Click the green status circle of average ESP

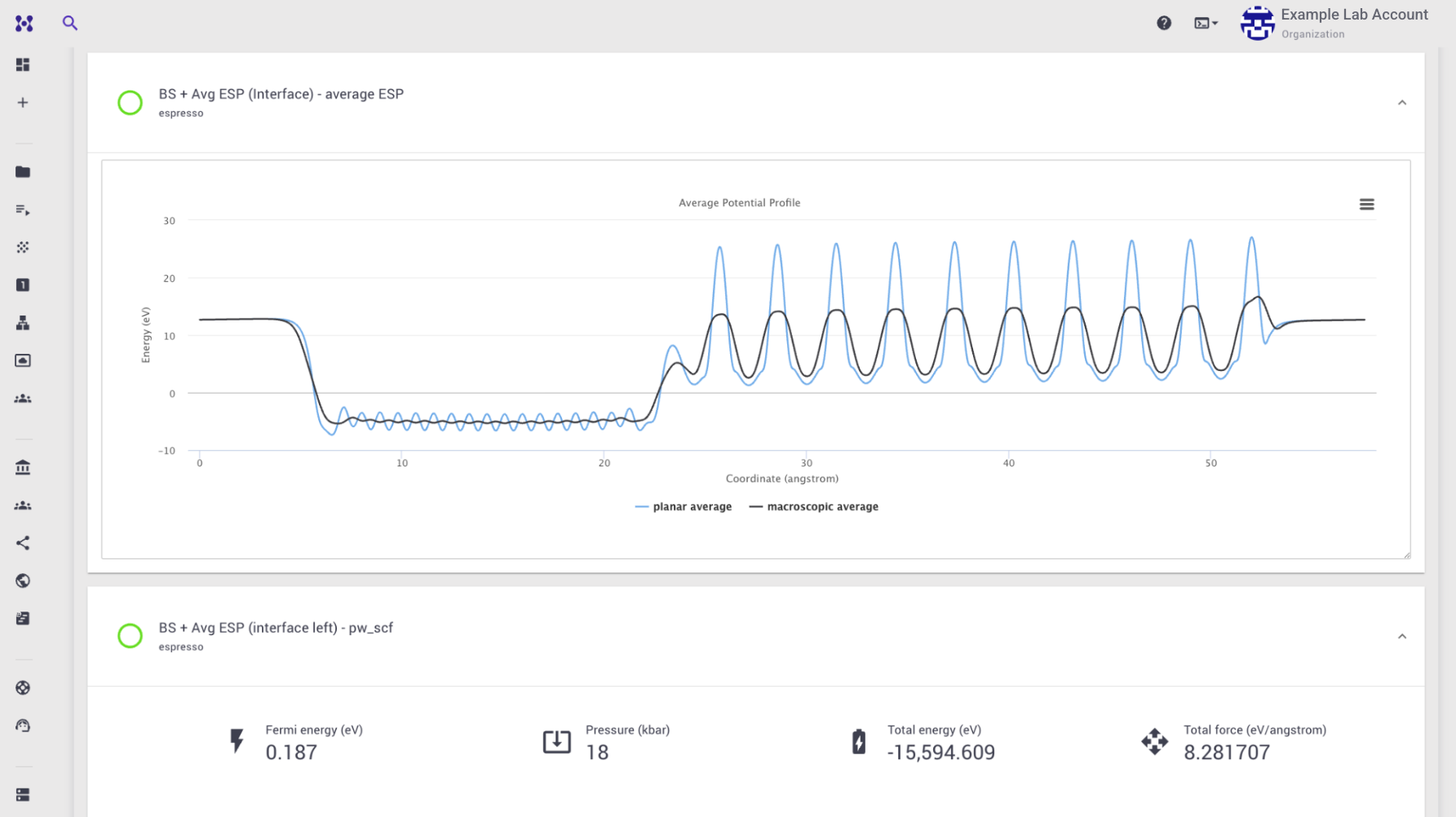pyautogui.click(x=130, y=103)
